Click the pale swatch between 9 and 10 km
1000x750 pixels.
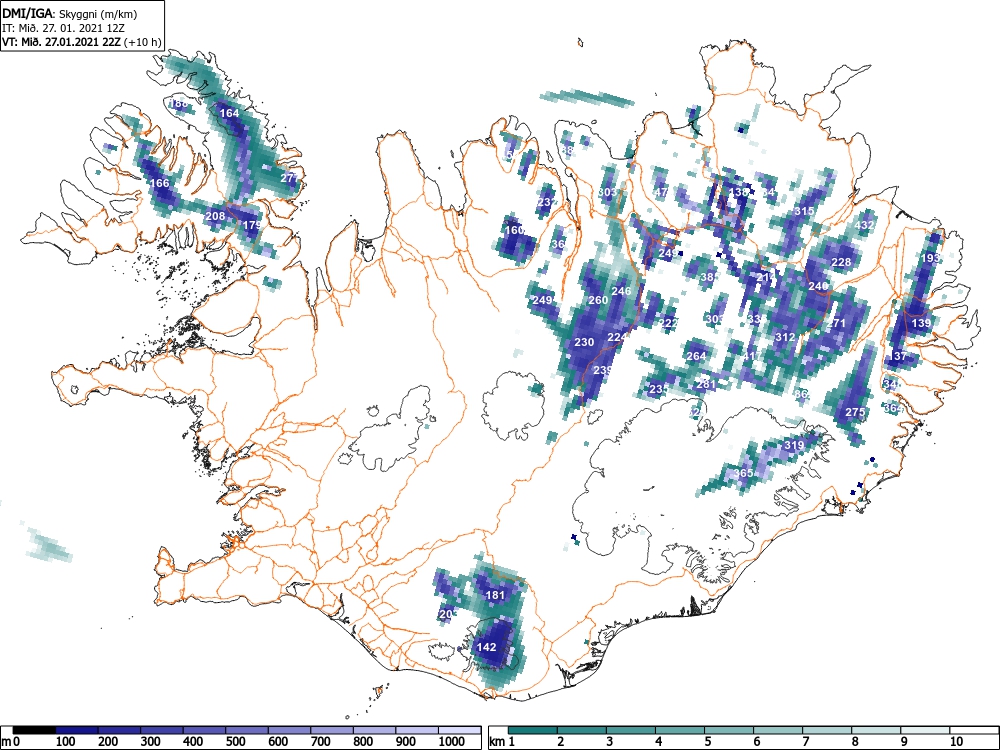925,730
